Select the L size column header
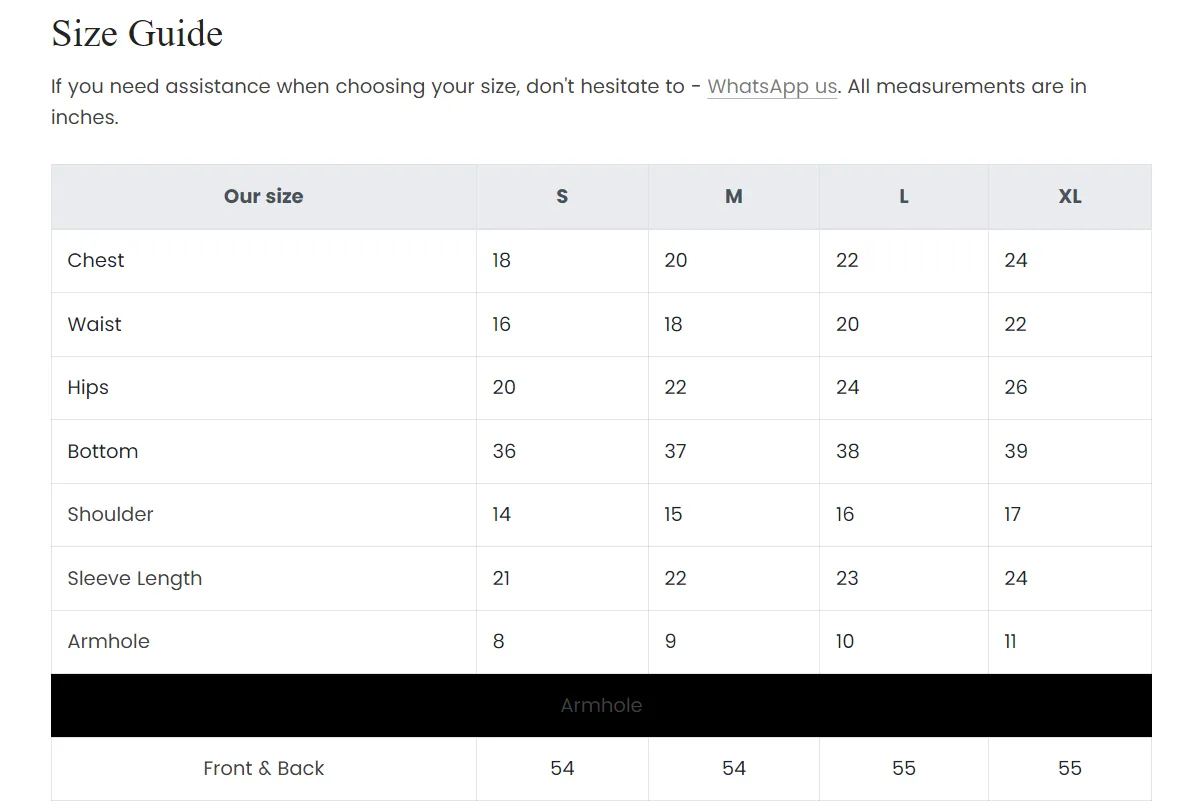The image size is (1200, 810). coord(904,197)
